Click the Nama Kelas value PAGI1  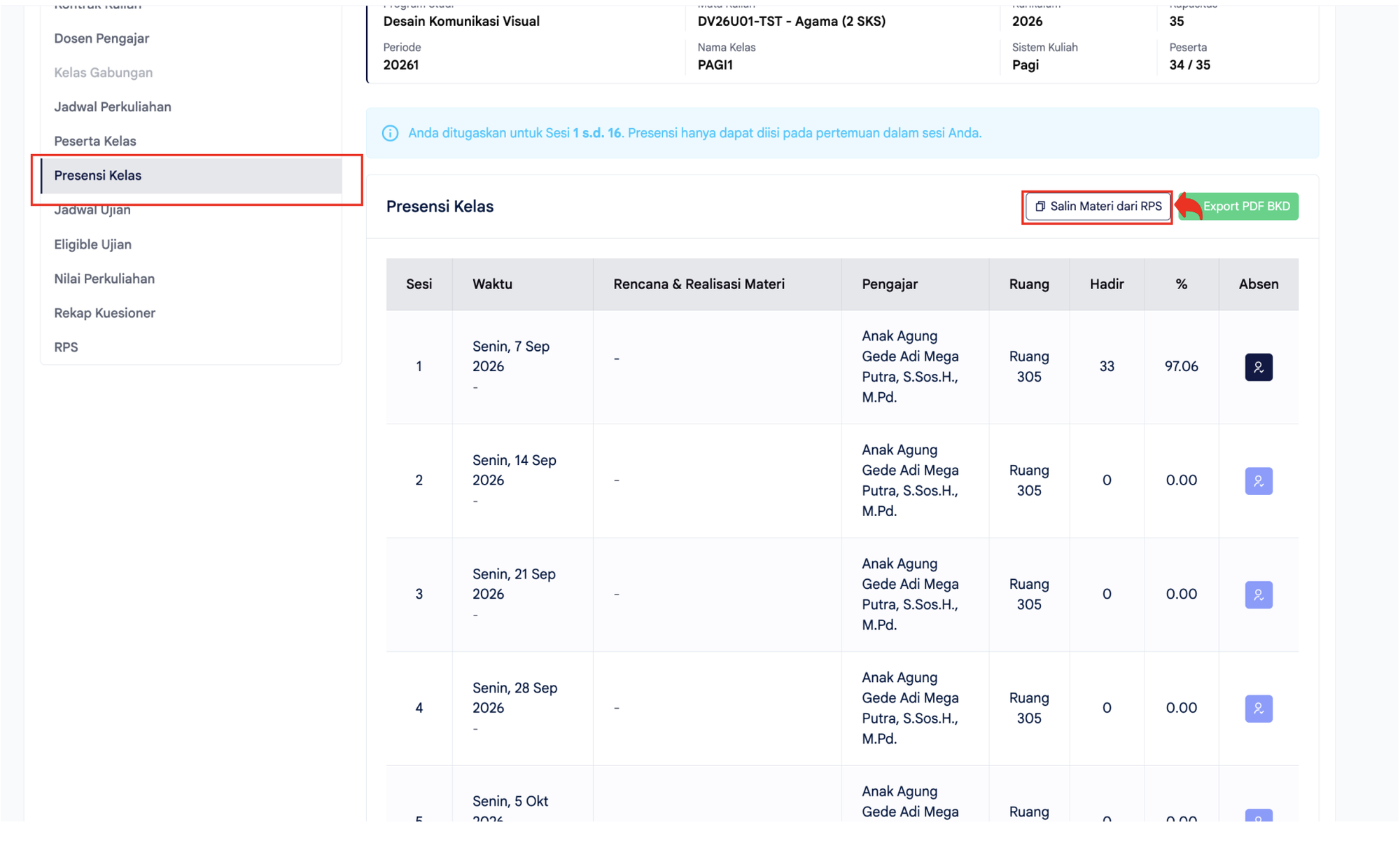(x=715, y=65)
